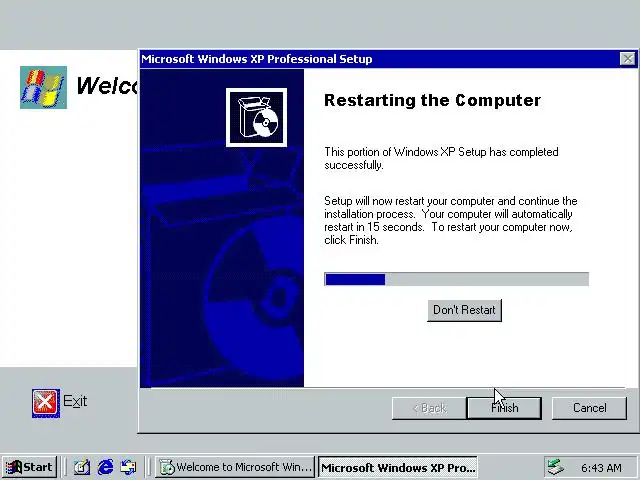640x480 pixels.
Task: Click the third Quick Launch icon
Action: [129, 467]
